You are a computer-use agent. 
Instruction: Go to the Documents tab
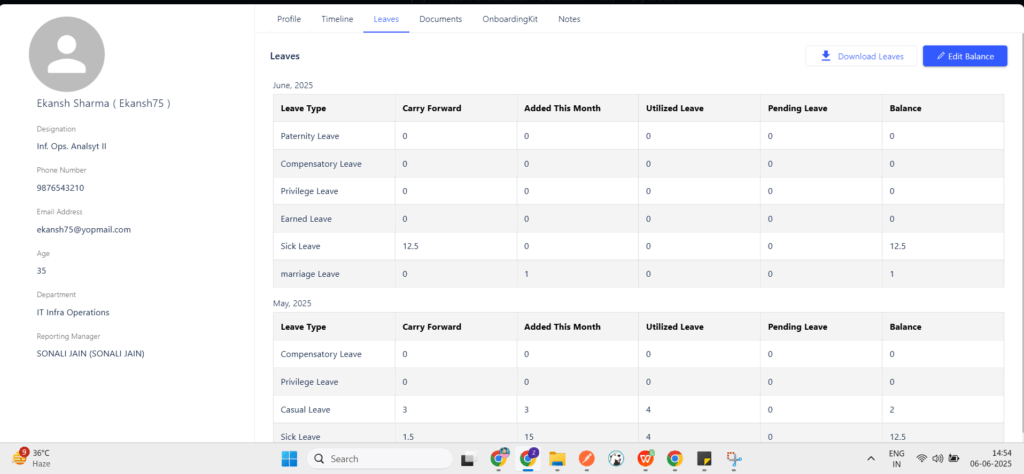point(440,19)
